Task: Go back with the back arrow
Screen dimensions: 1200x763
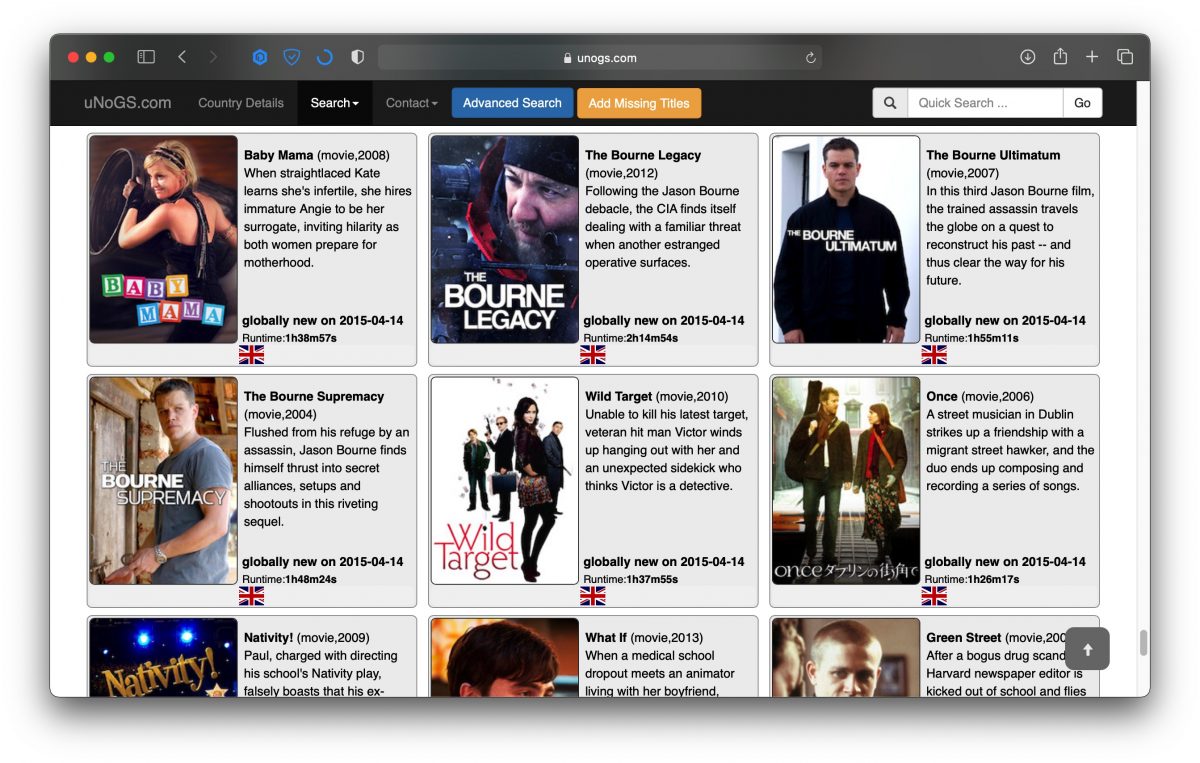Action: pos(182,57)
